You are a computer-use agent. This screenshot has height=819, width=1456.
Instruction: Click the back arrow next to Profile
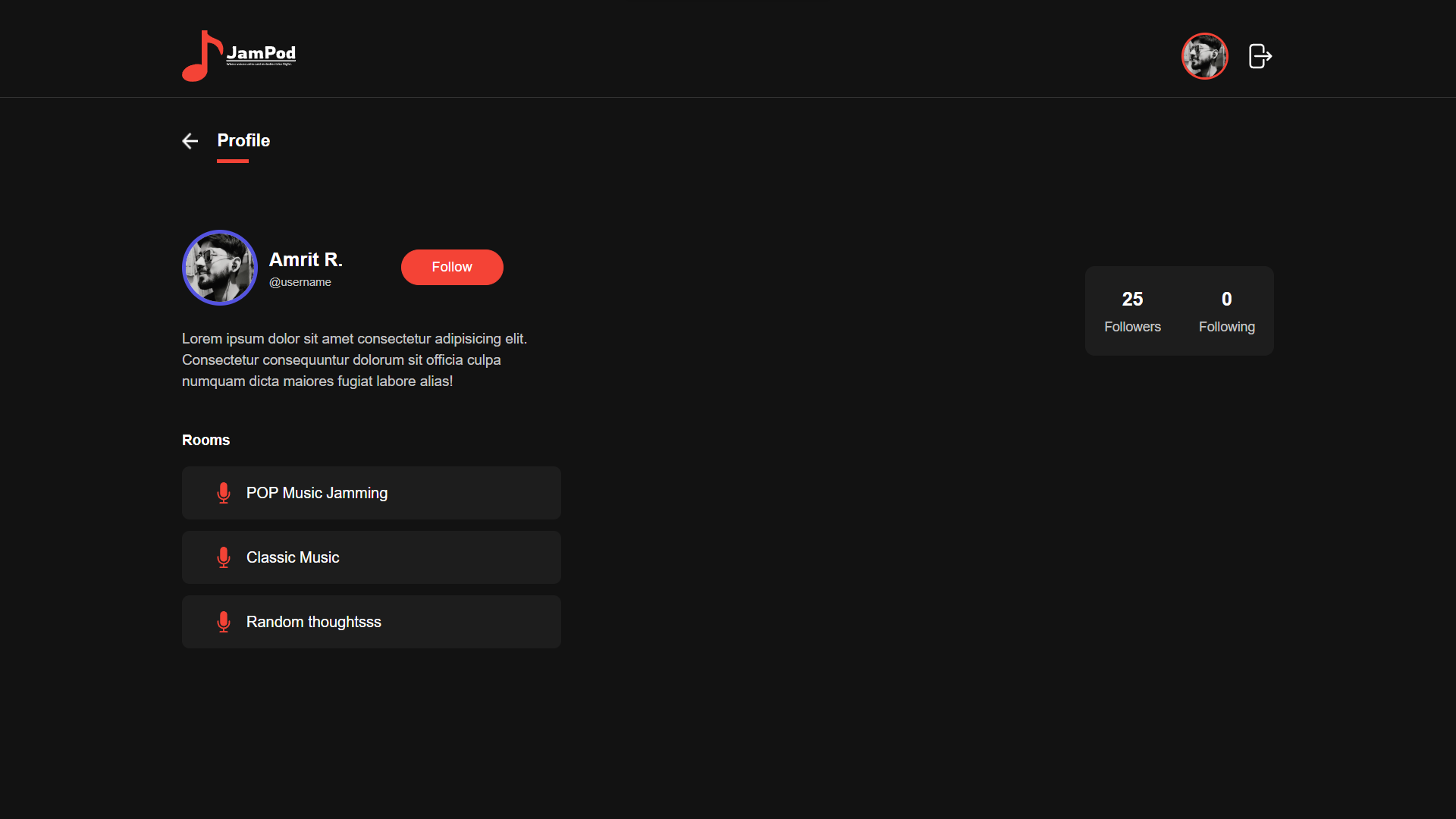(190, 140)
